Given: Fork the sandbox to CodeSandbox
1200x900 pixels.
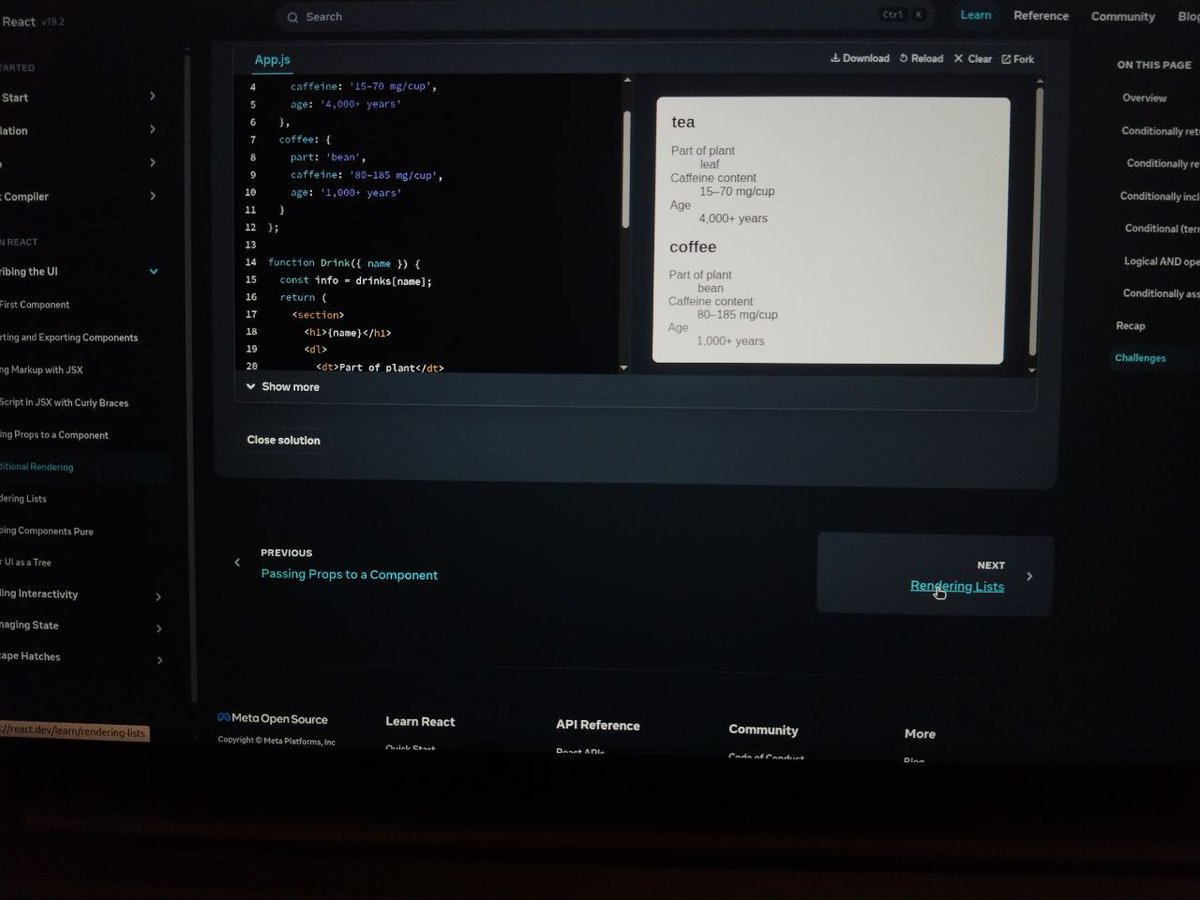Looking at the screenshot, I should [1018, 60].
